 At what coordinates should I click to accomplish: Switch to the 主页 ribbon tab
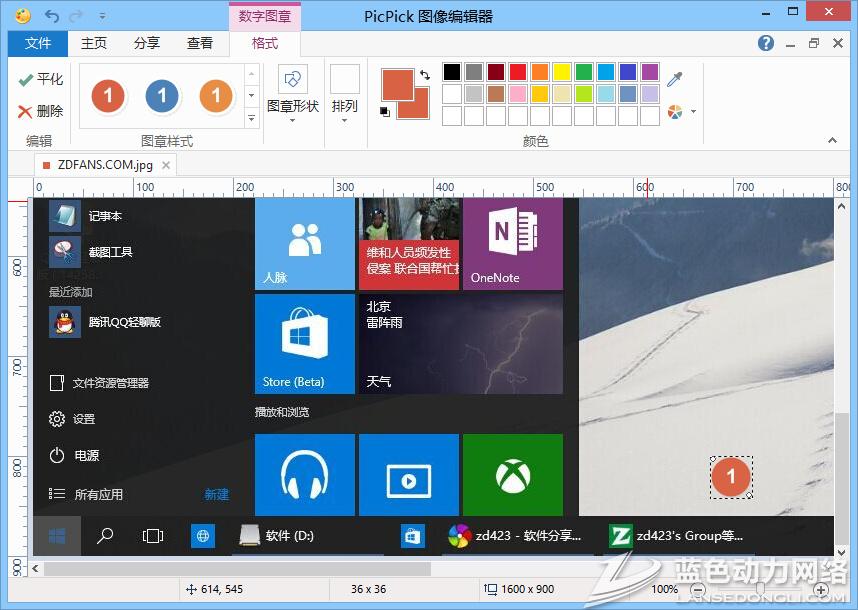pos(94,43)
